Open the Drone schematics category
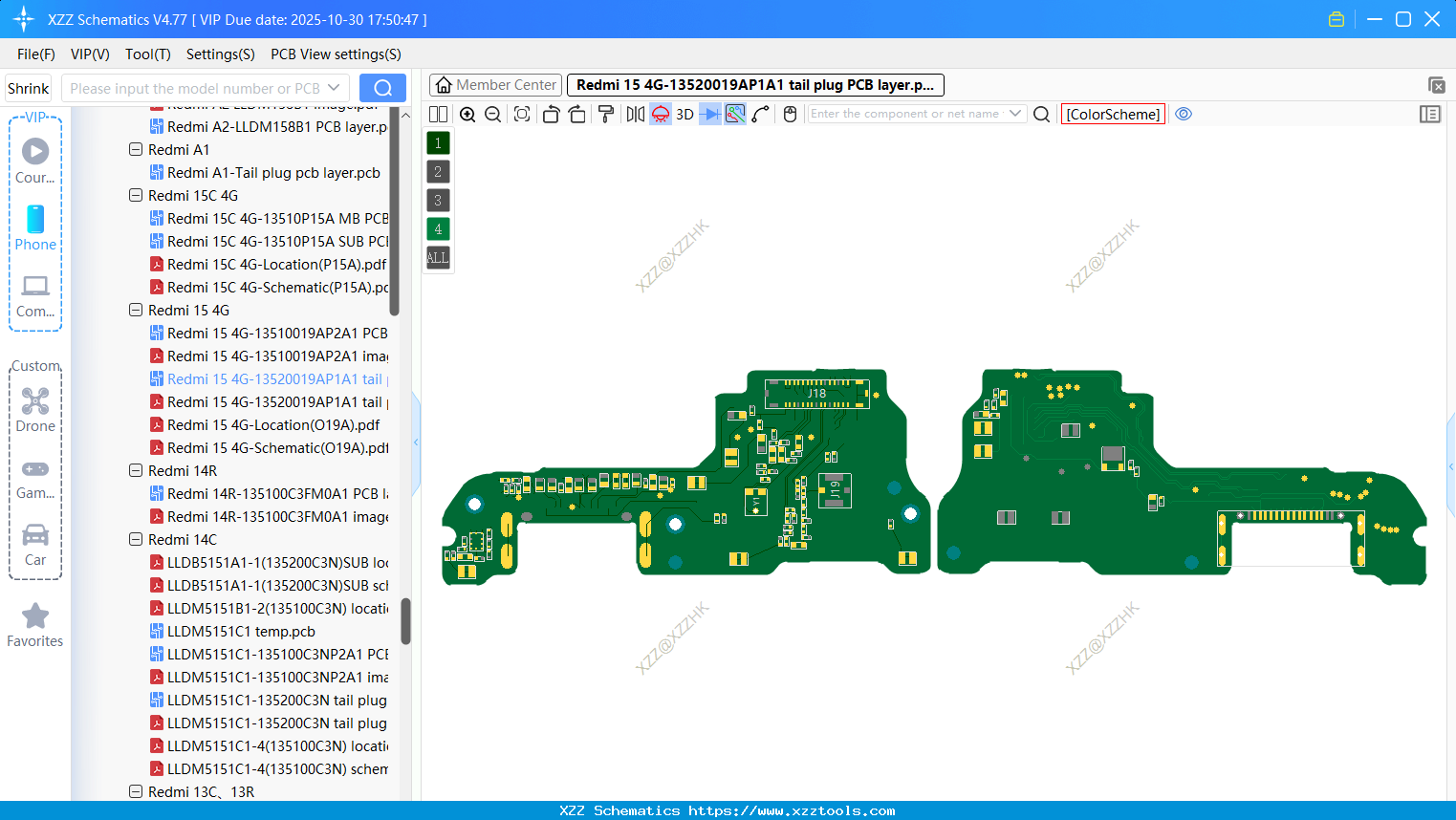The image size is (1456, 820). click(x=34, y=409)
